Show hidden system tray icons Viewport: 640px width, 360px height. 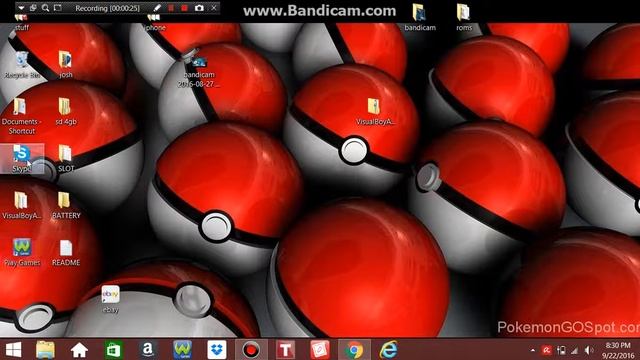[532, 350]
